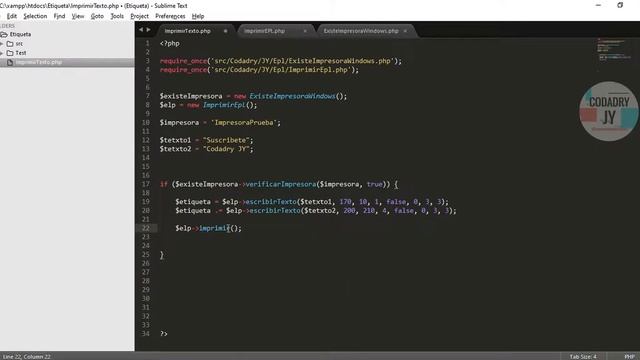The height and width of the screenshot is (360, 640).
Task: Click the next tab arrow
Action: pyautogui.click(x=148, y=30)
